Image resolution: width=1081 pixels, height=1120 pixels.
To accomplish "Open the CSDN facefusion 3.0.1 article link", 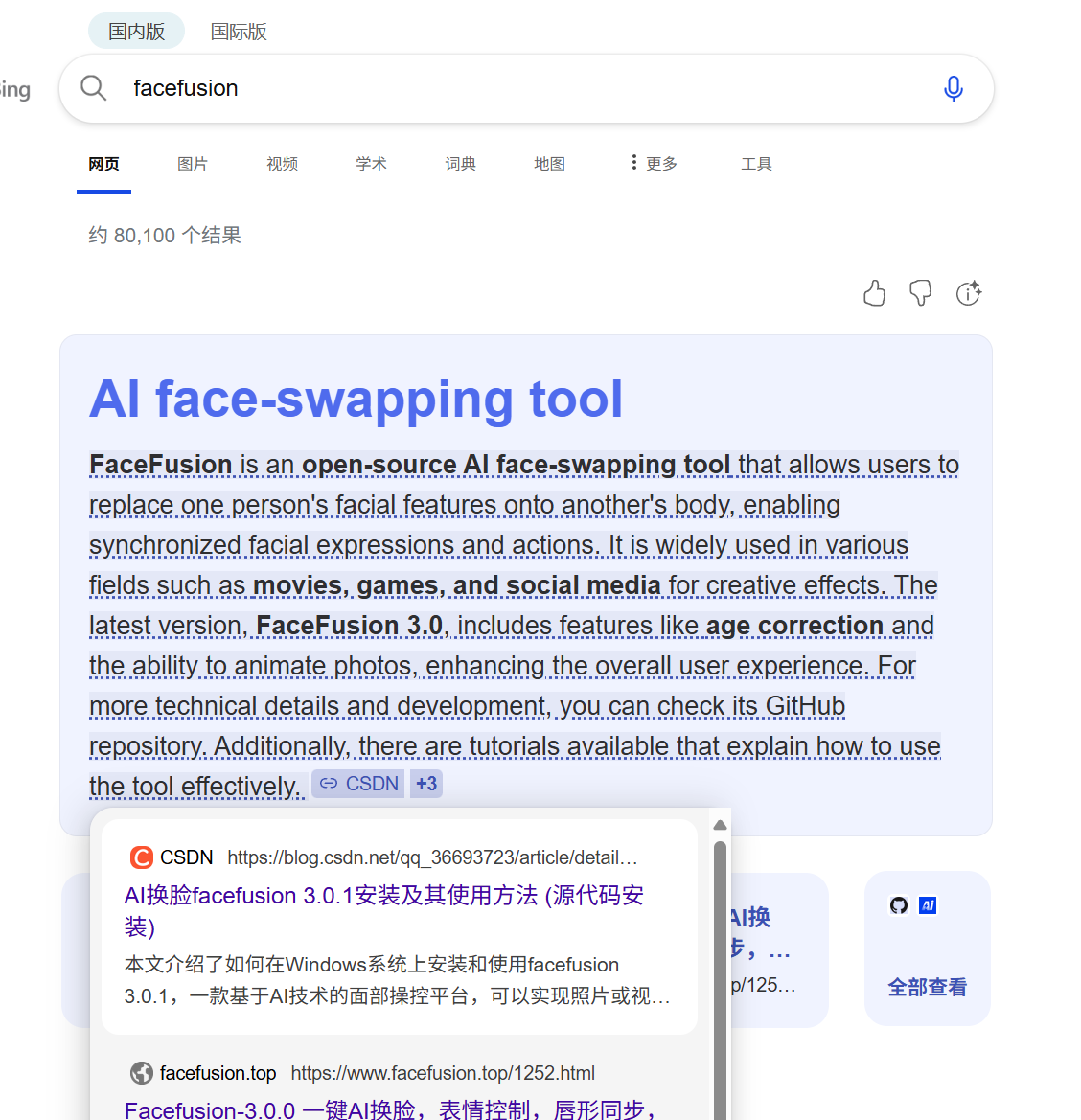I will tap(383, 896).
